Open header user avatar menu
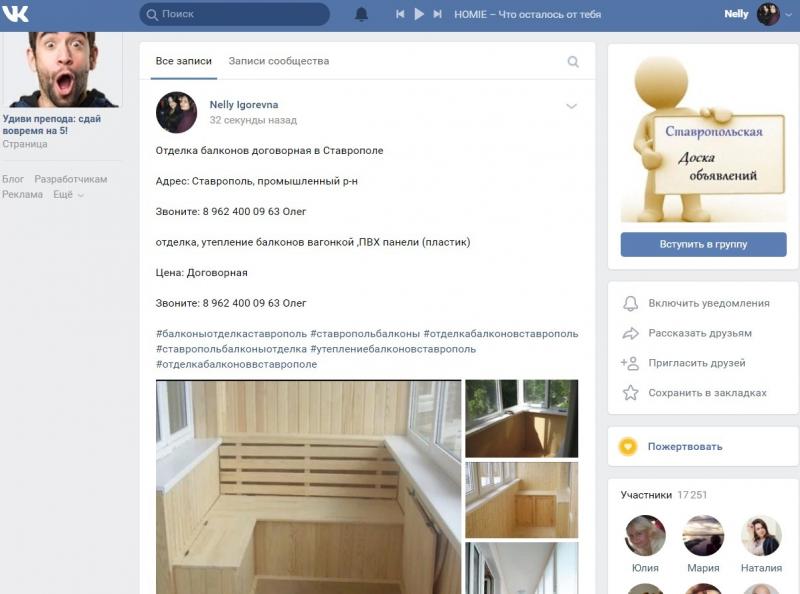Image resolution: width=800 pixels, height=594 pixels. [767, 14]
